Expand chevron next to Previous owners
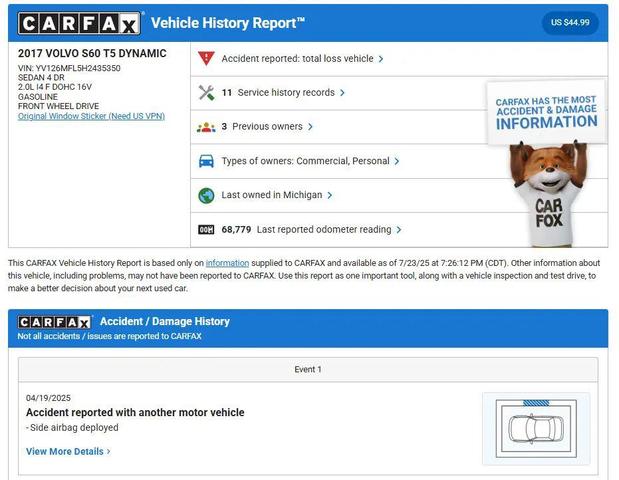Image resolution: width=619 pixels, height=480 pixels. pyautogui.click(x=310, y=127)
